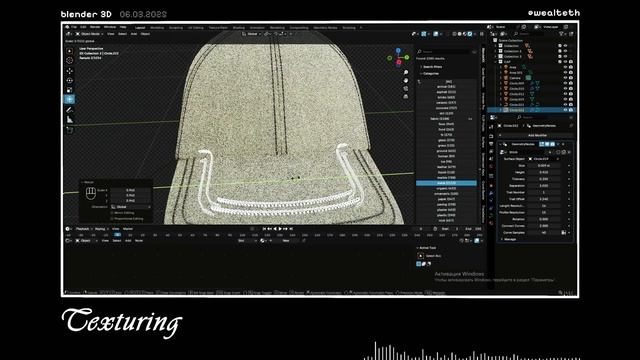The width and height of the screenshot is (640, 360).
Task: Click the zoom magnifier viewport icon
Action: (406, 72)
